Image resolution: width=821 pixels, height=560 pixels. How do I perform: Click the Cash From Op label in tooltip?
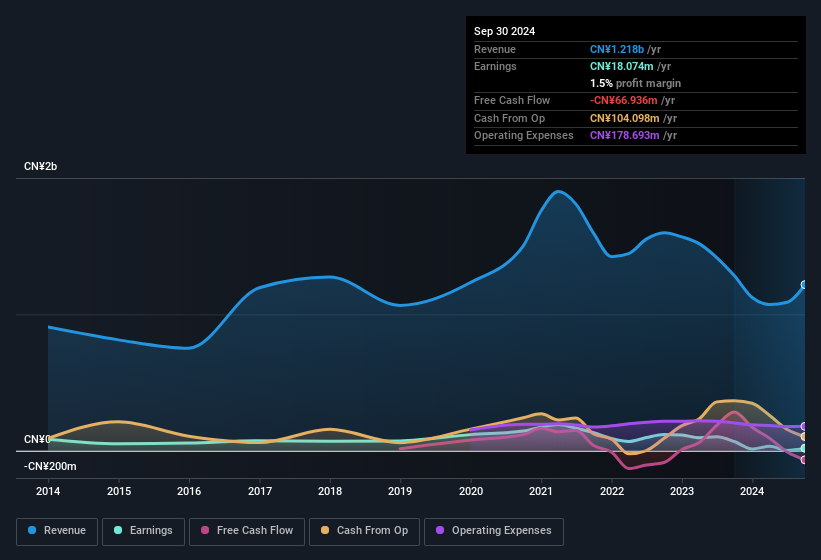coord(509,118)
